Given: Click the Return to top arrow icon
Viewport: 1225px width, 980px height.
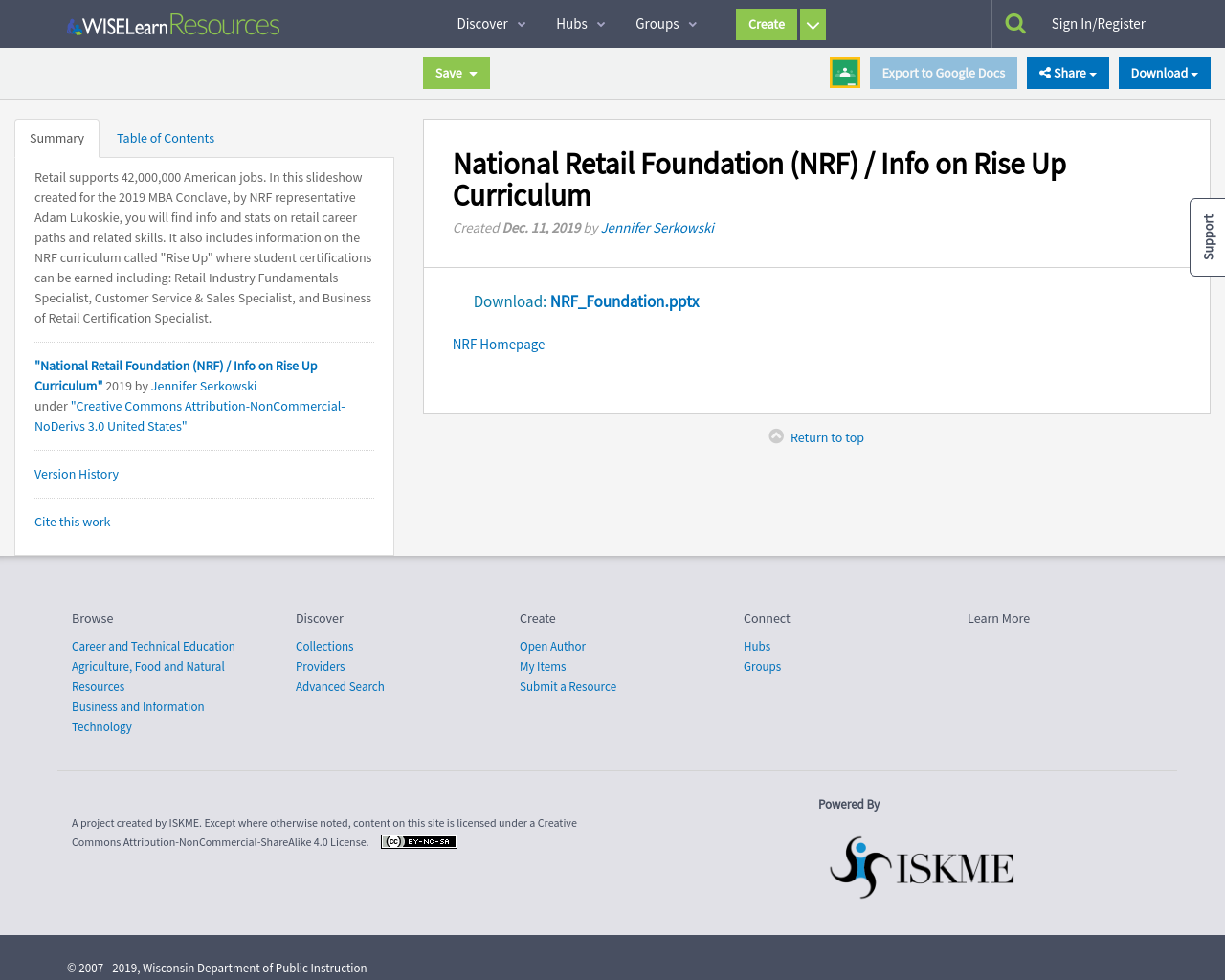Looking at the screenshot, I should [x=775, y=435].
